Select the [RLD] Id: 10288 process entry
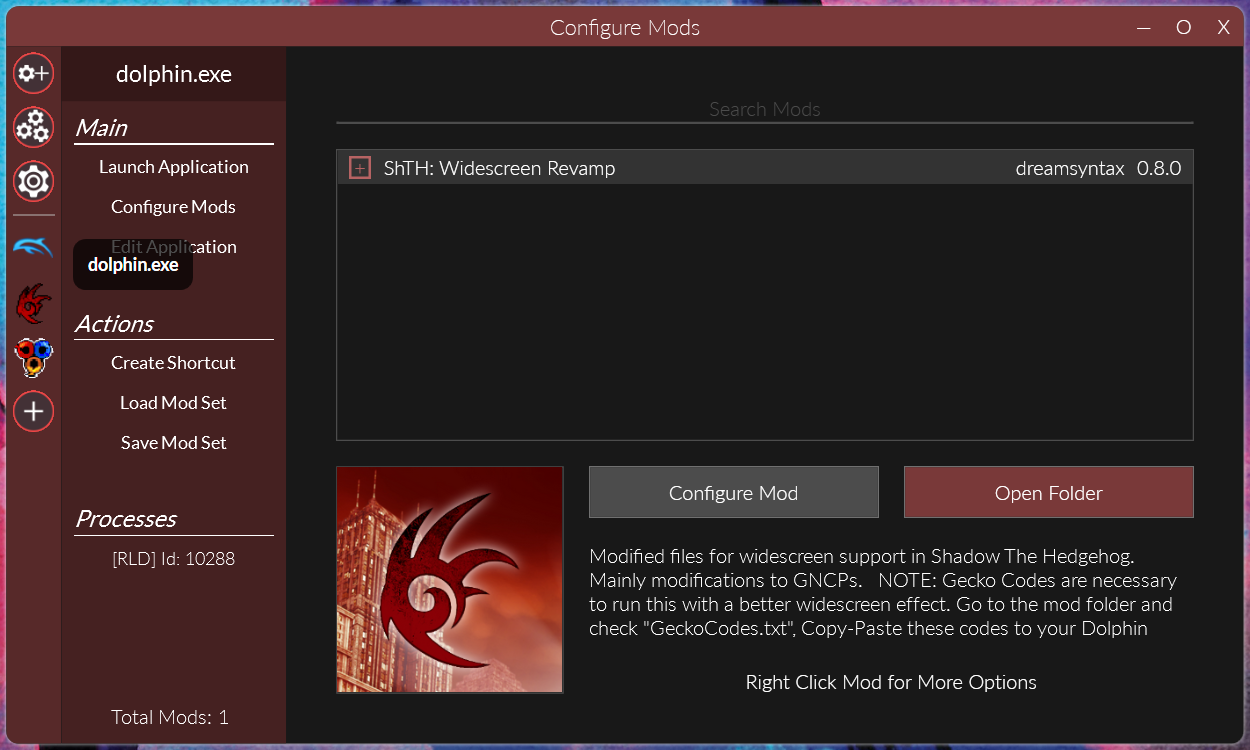This screenshot has height=750, width=1250. click(x=174, y=559)
